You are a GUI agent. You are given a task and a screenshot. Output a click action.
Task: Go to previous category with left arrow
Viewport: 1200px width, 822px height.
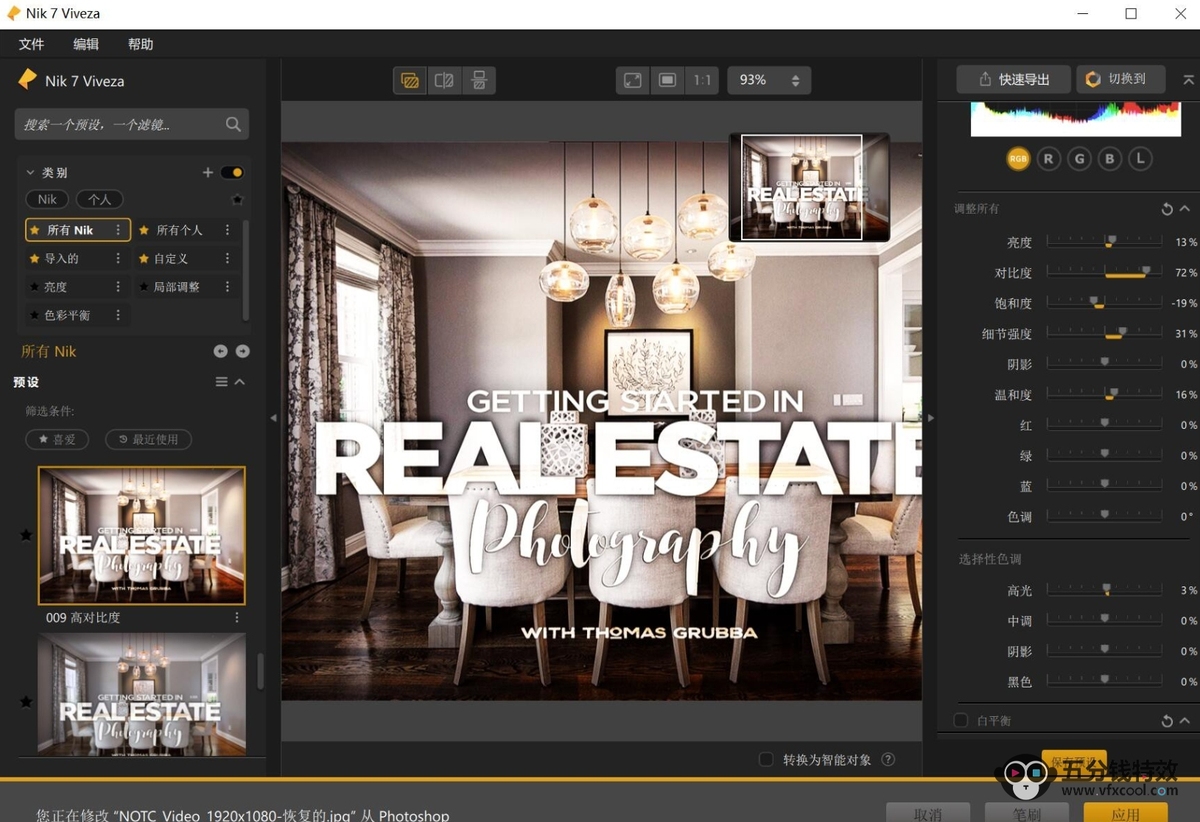click(x=221, y=351)
